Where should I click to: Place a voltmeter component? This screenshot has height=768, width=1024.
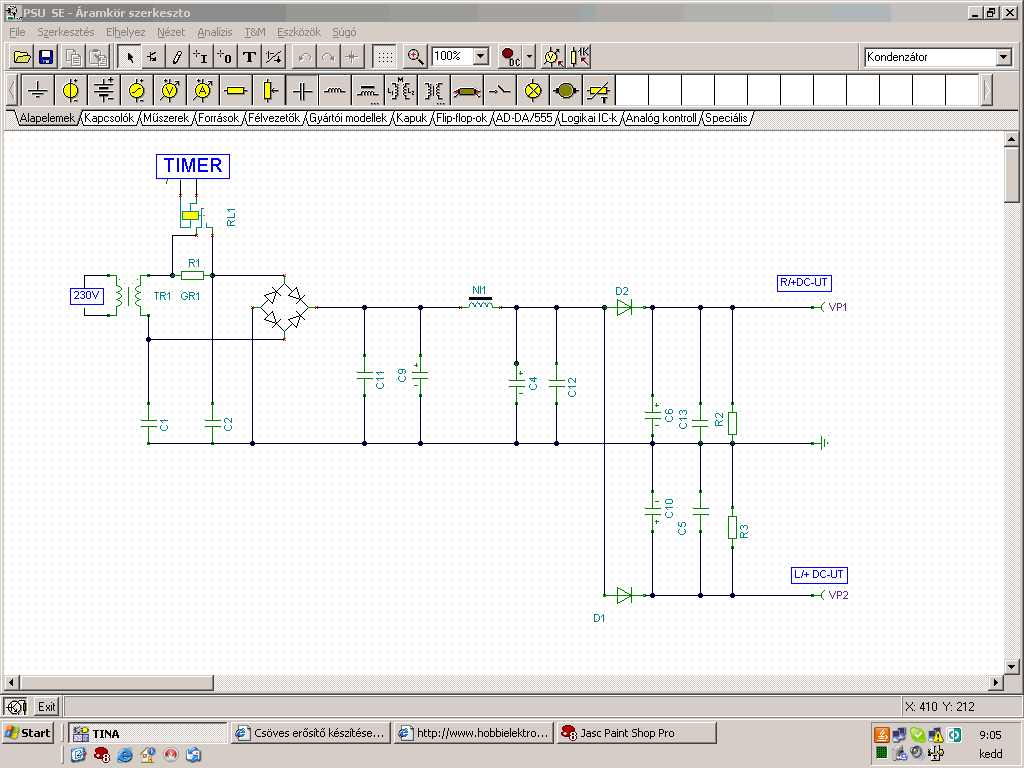click(170, 90)
